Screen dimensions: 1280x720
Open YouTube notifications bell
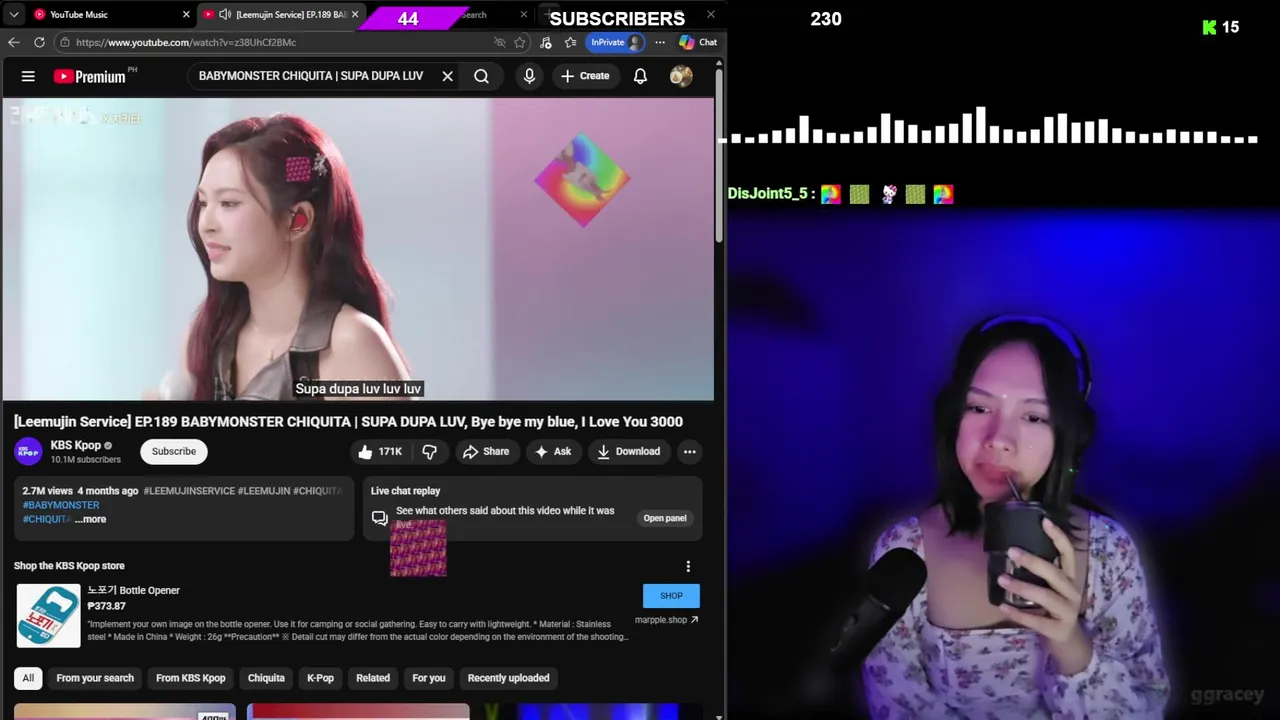point(640,76)
